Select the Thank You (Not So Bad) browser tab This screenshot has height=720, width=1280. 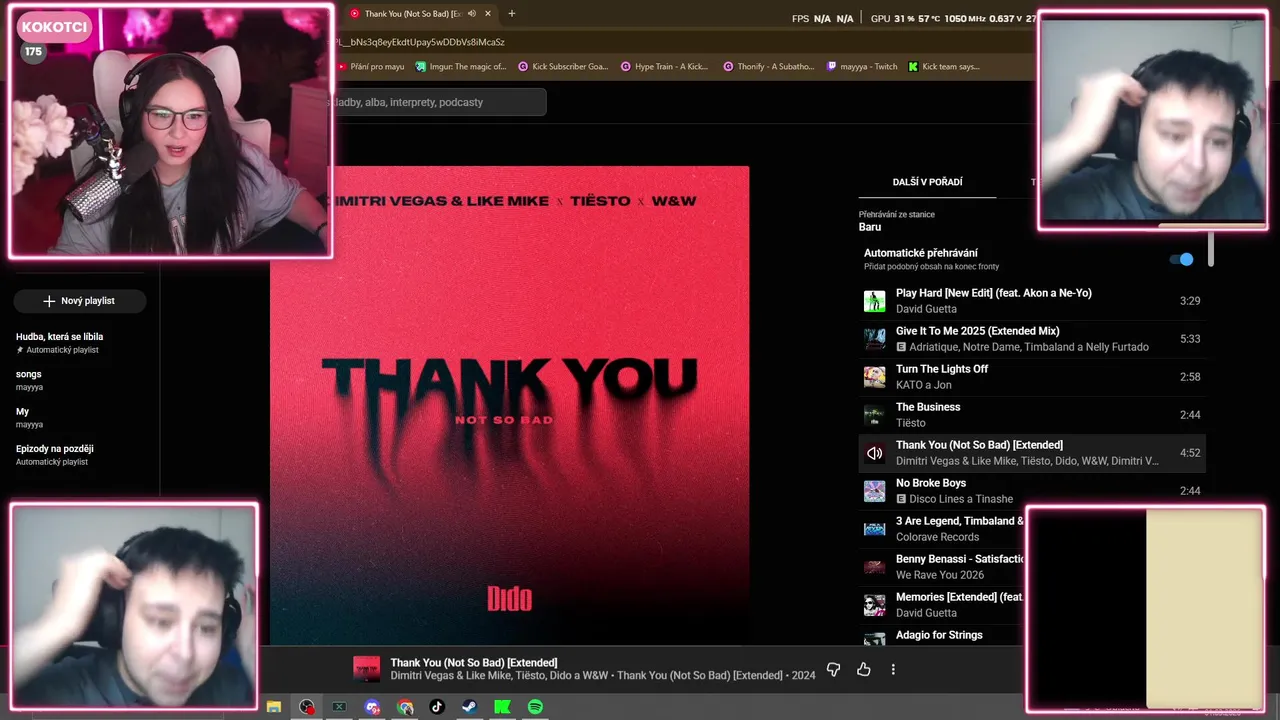tap(420, 13)
